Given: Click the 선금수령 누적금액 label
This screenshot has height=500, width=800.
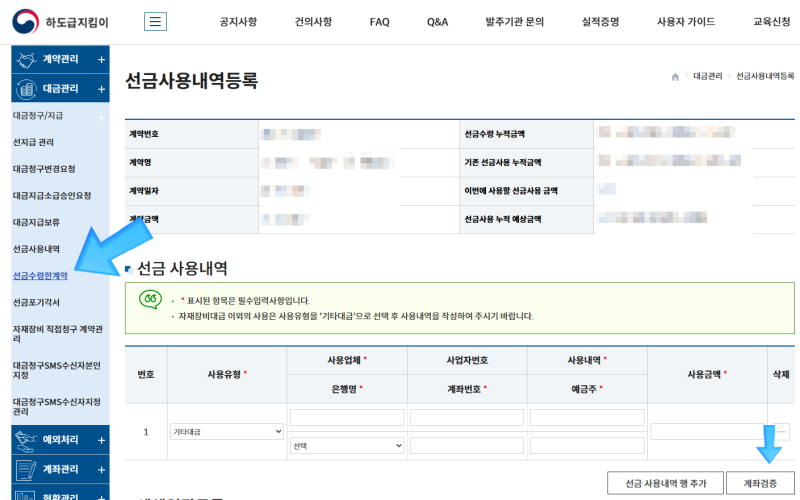Looking at the screenshot, I should [x=494, y=134].
